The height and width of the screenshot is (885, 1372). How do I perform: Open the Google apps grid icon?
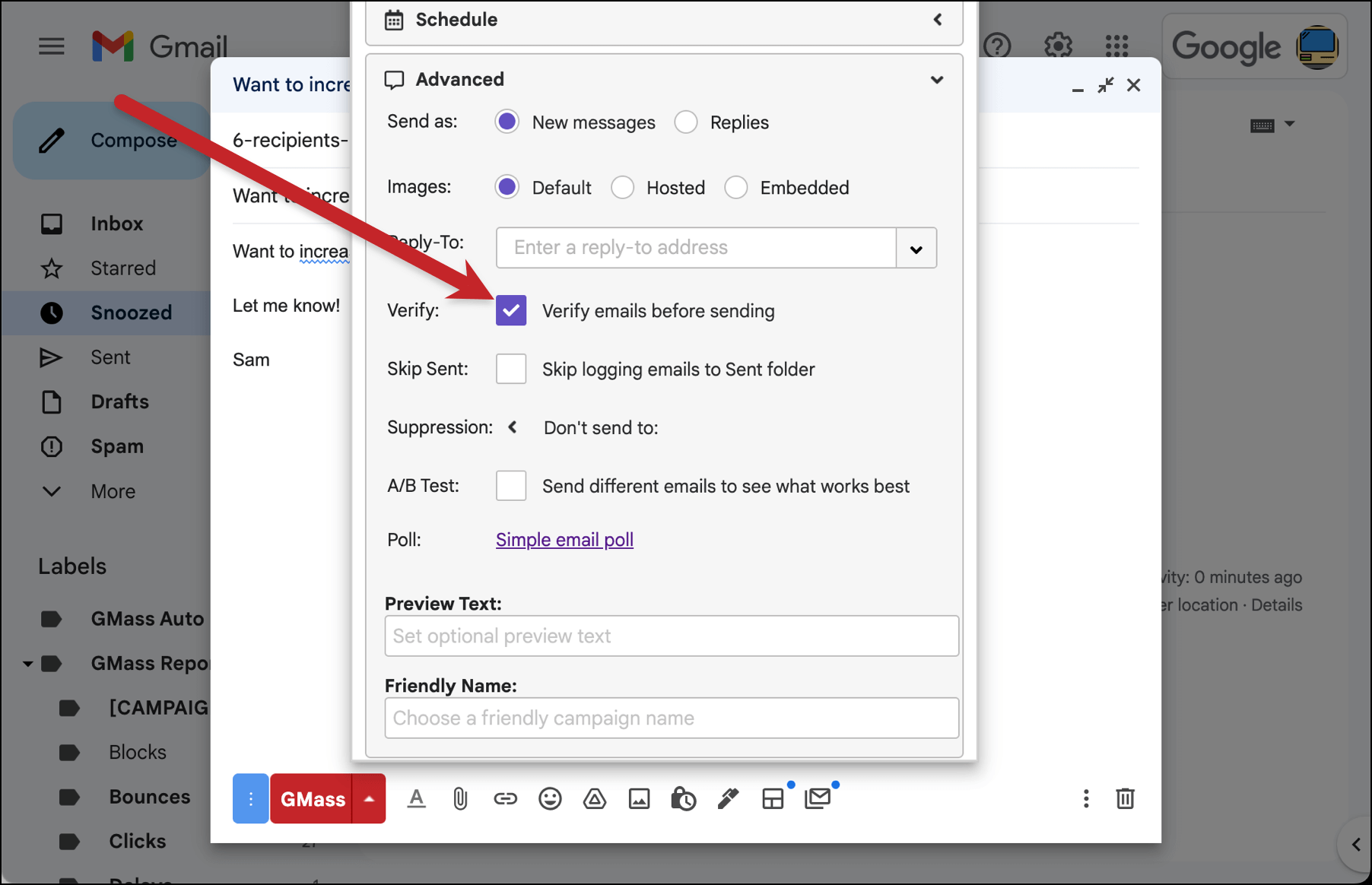point(1116,46)
